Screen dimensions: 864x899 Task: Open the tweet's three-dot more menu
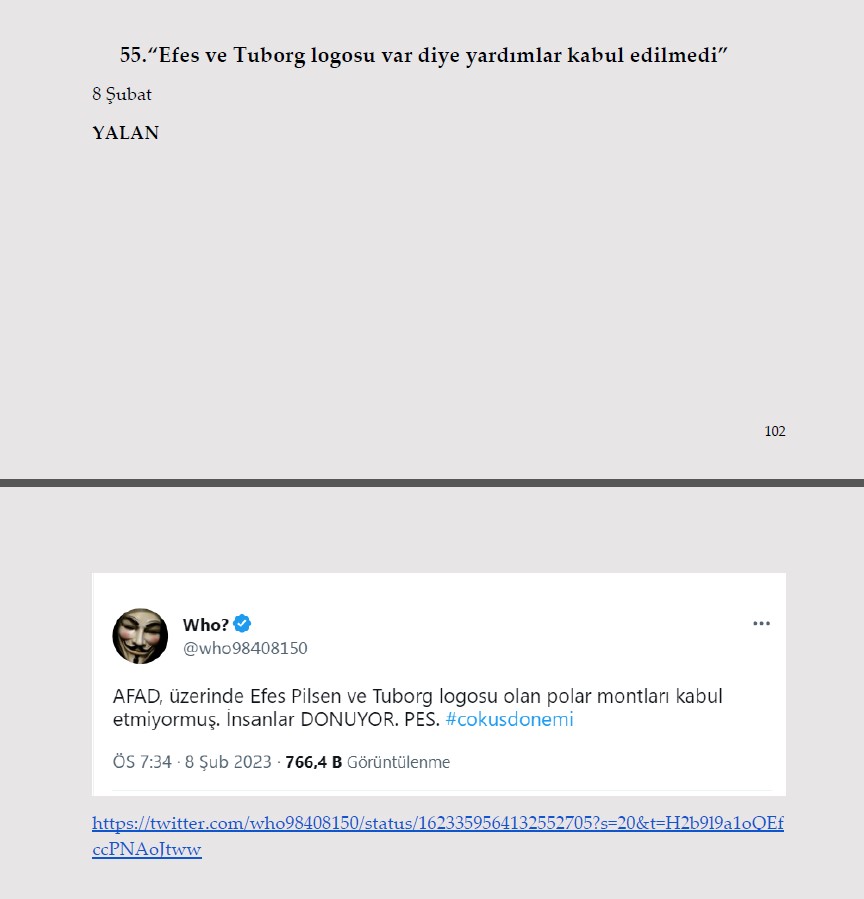point(761,623)
